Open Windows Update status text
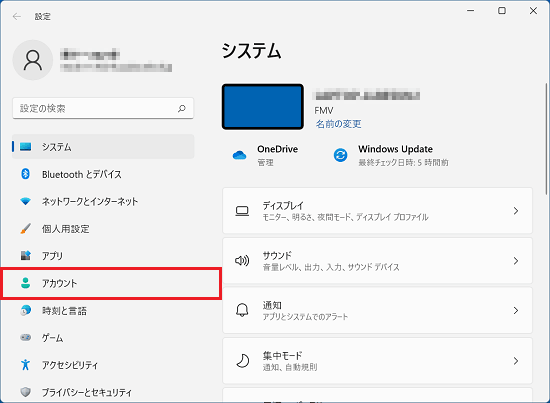This screenshot has height=403, width=550. click(x=403, y=162)
